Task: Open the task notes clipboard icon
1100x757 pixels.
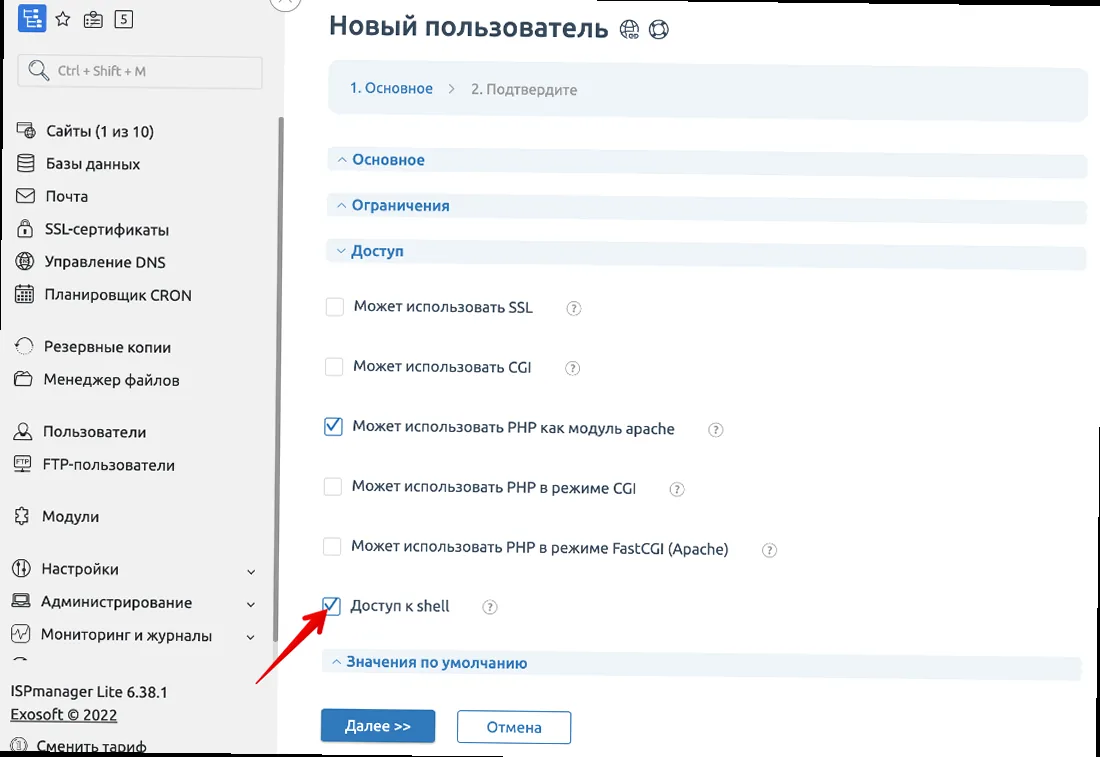Action: point(93,18)
